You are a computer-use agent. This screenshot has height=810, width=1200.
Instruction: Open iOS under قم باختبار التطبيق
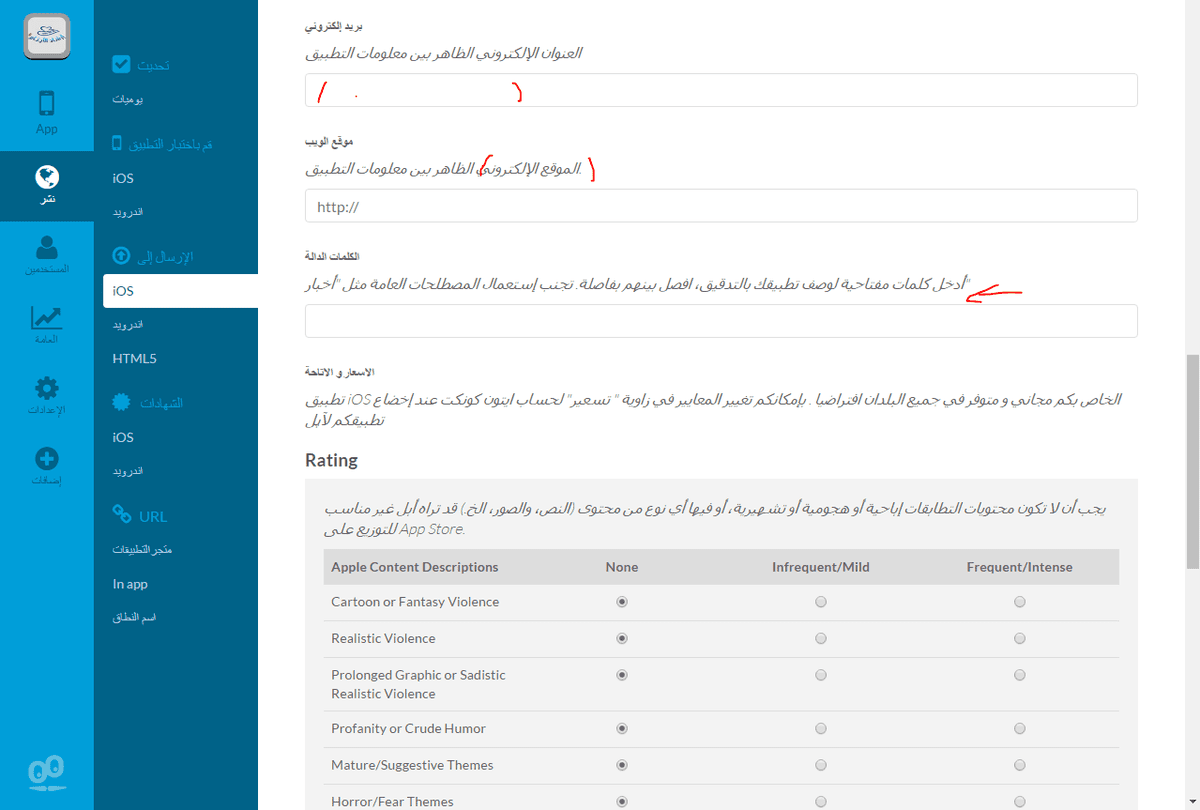[x=123, y=178]
